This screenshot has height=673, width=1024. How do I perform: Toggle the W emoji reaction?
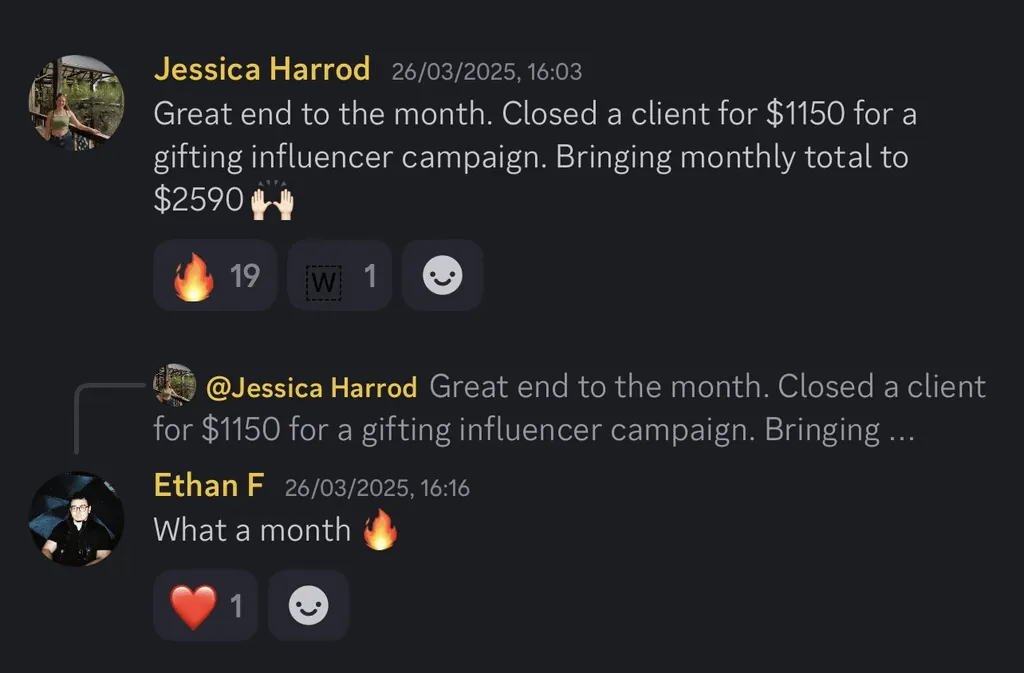[340, 275]
